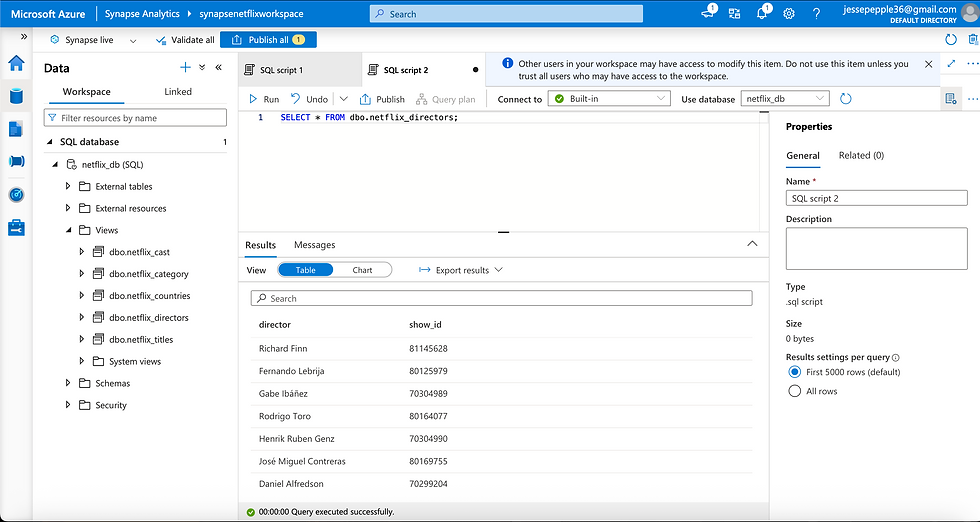This screenshot has width=980, height=522.
Task: Open more options ellipsis beside properties icon
Action: (x=972, y=99)
